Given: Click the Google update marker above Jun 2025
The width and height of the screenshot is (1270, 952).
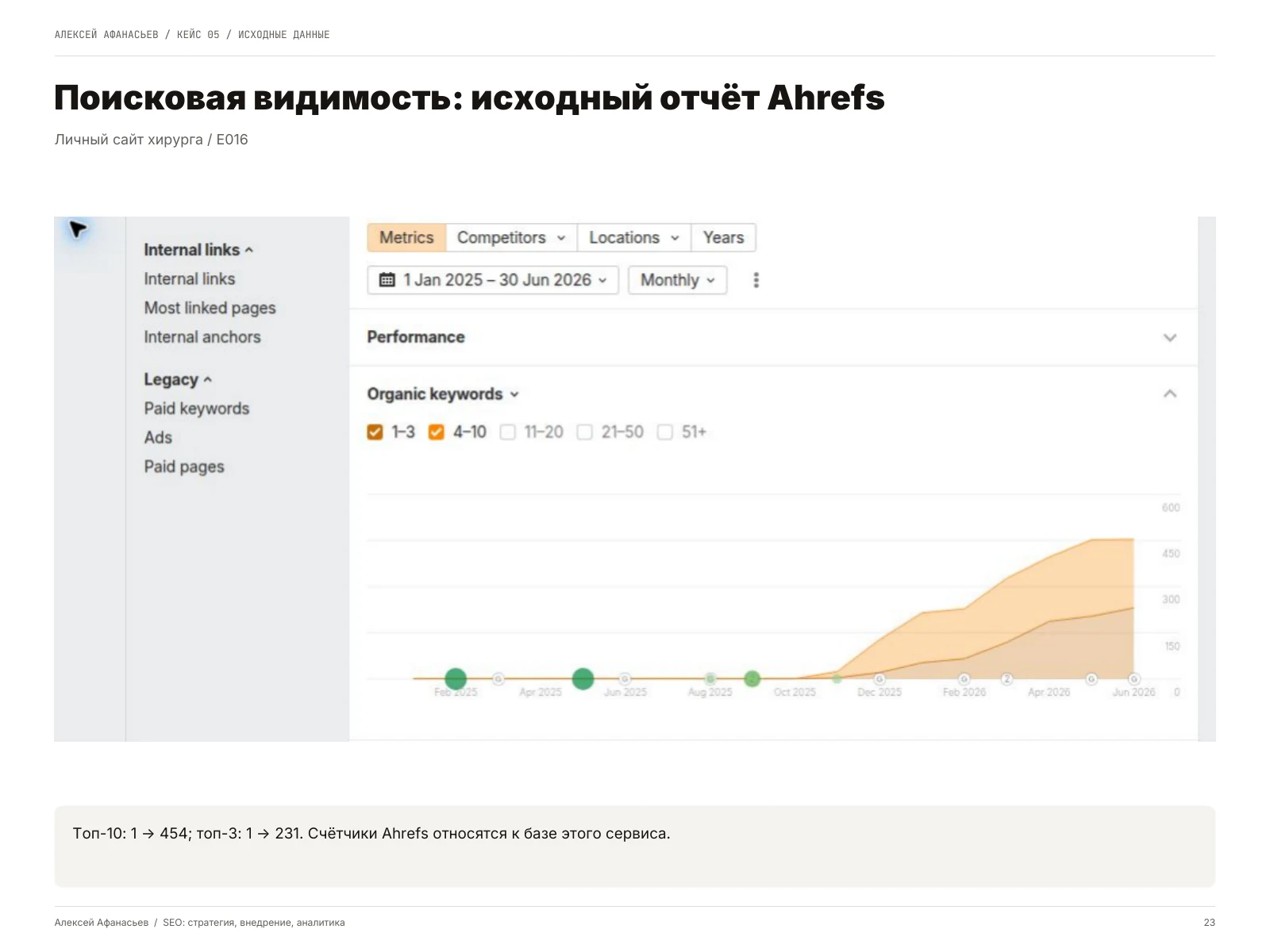Looking at the screenshot, I should pyautogui.click(x=625, y=679).
